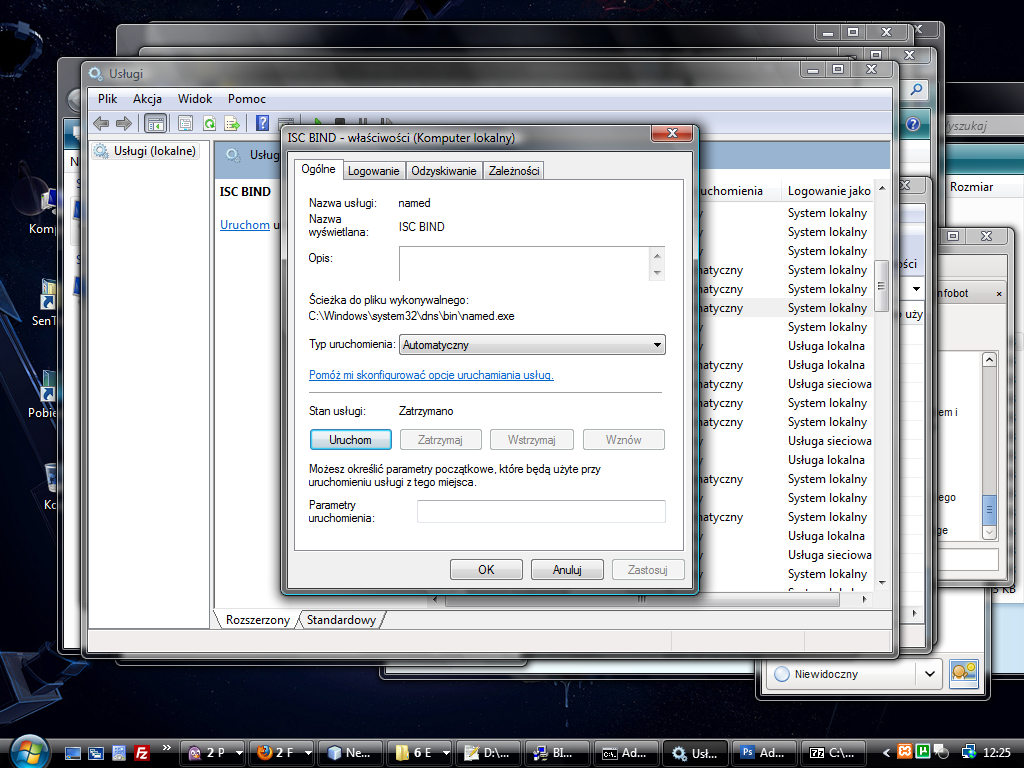Open the FileZilla quick launch icon
The width and height of the screenshot is (1024, 768).
pos(142,753)
